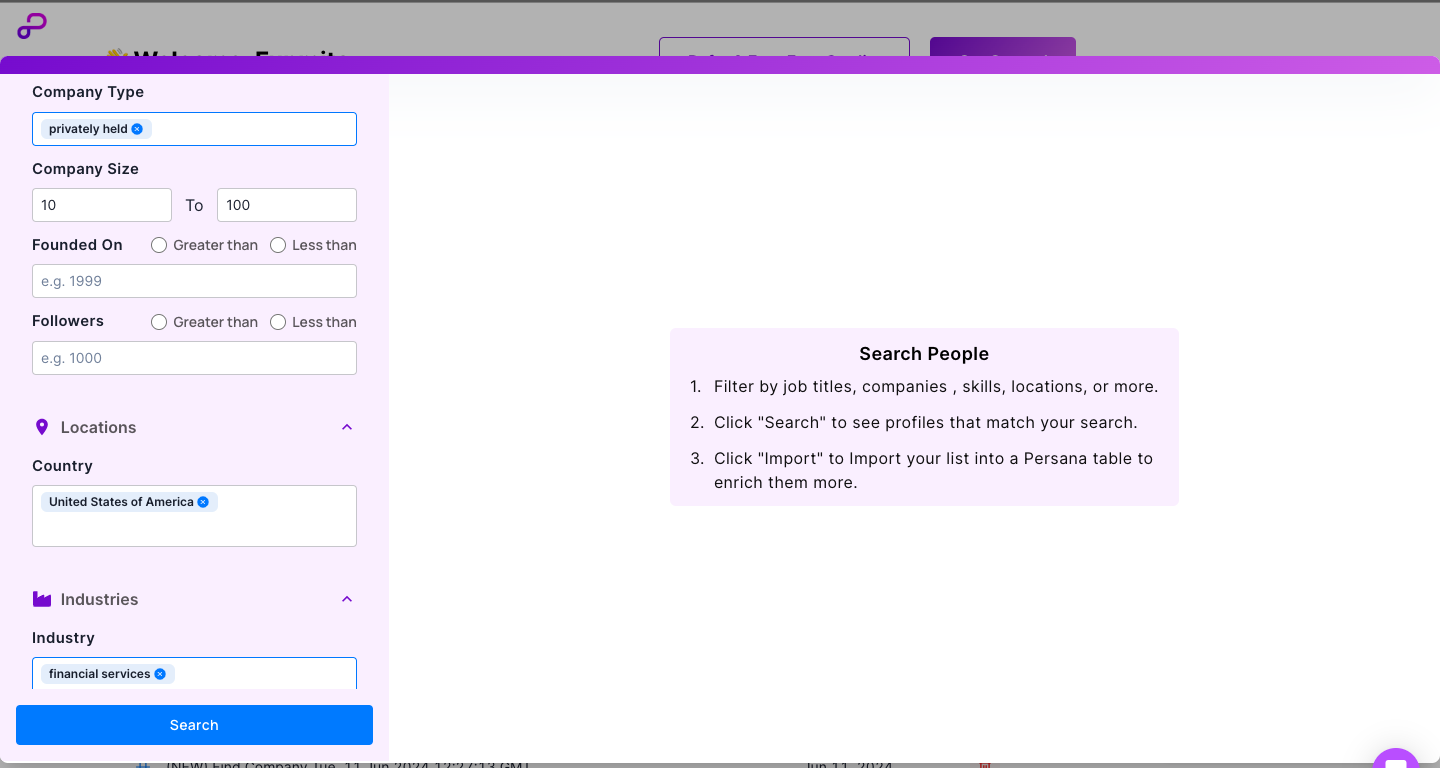
Task: Remove the 'United States of America' tag
Action: pyautogui.click(x=203, y=502)
